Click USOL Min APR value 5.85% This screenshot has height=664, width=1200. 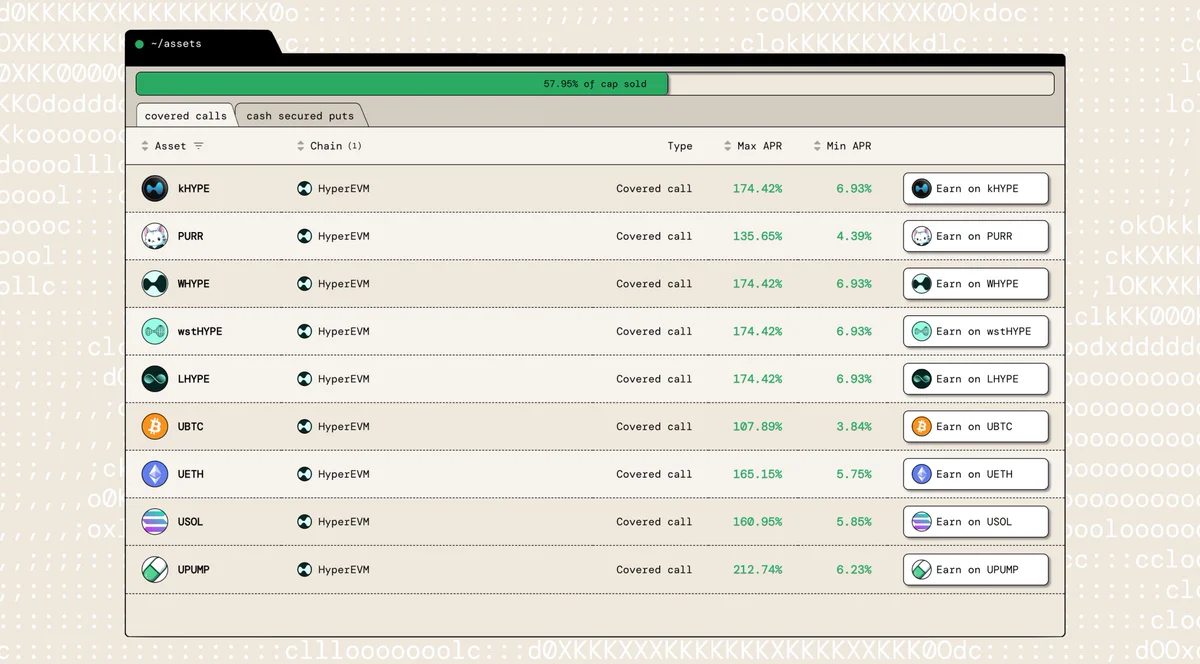click(x=854, y=521)
